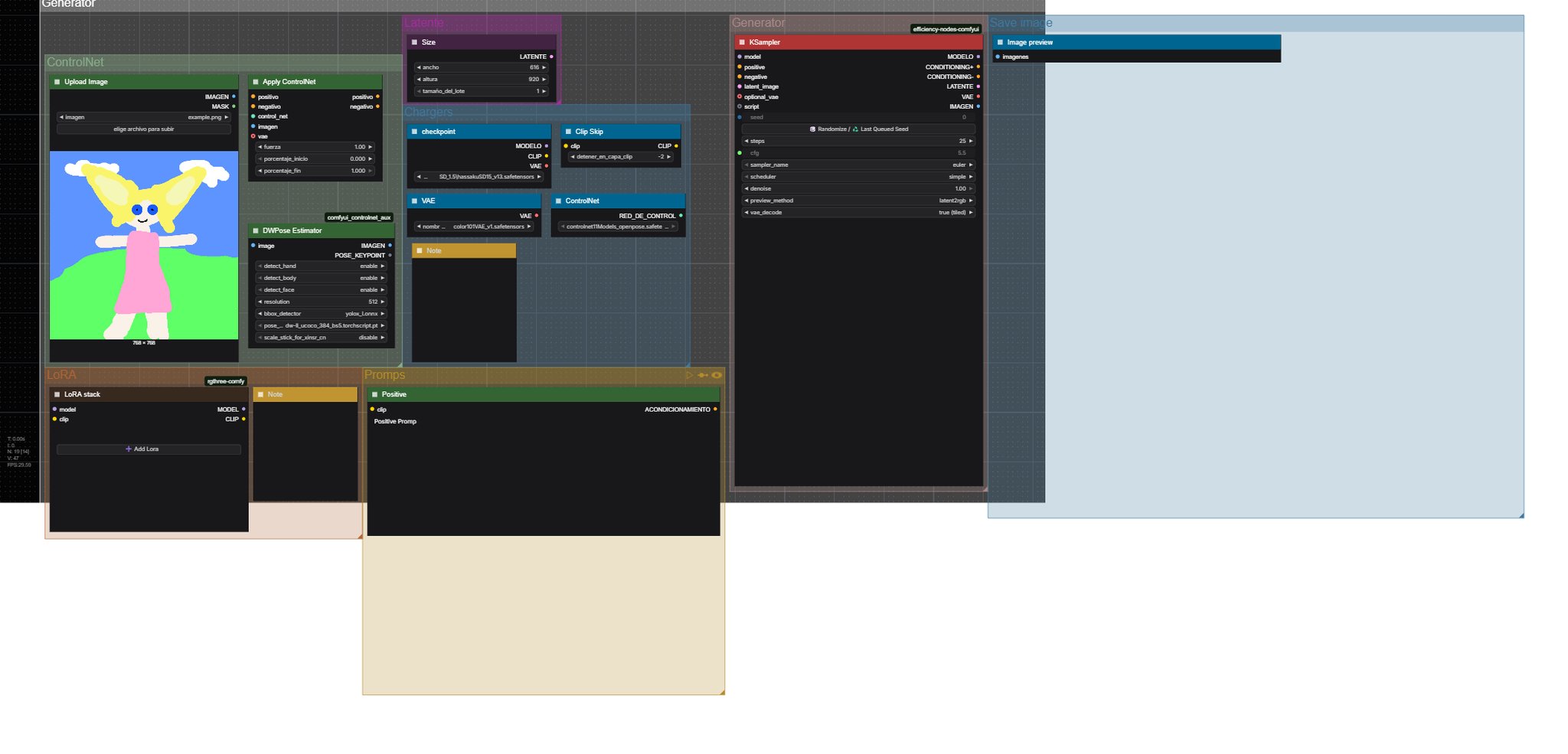
Task: Open the sampler_name euler dropdown
Action: pos(858,165)
